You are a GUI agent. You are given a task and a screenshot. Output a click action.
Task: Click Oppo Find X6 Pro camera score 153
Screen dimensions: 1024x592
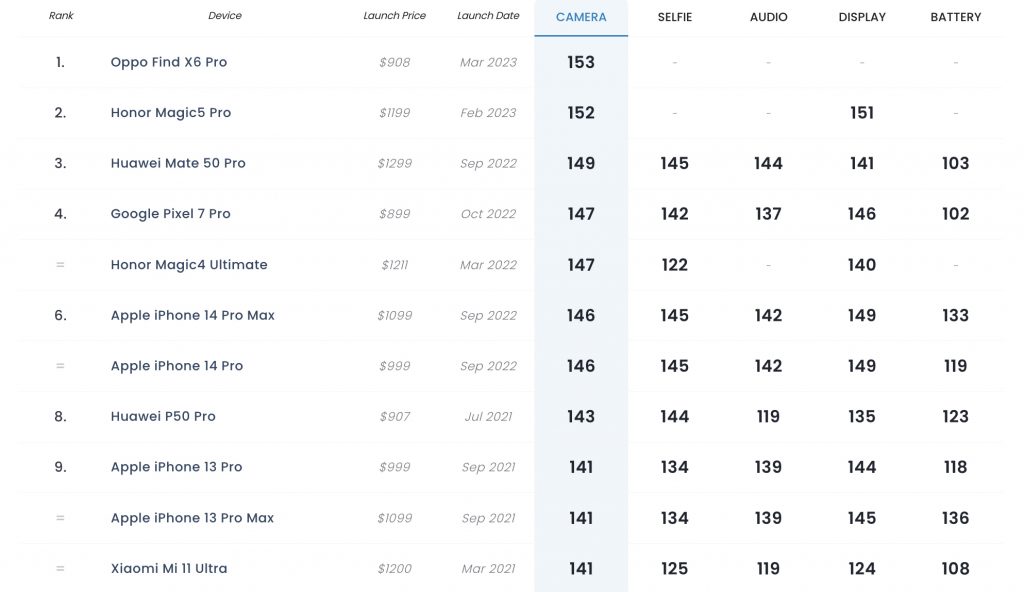point(581,62)
